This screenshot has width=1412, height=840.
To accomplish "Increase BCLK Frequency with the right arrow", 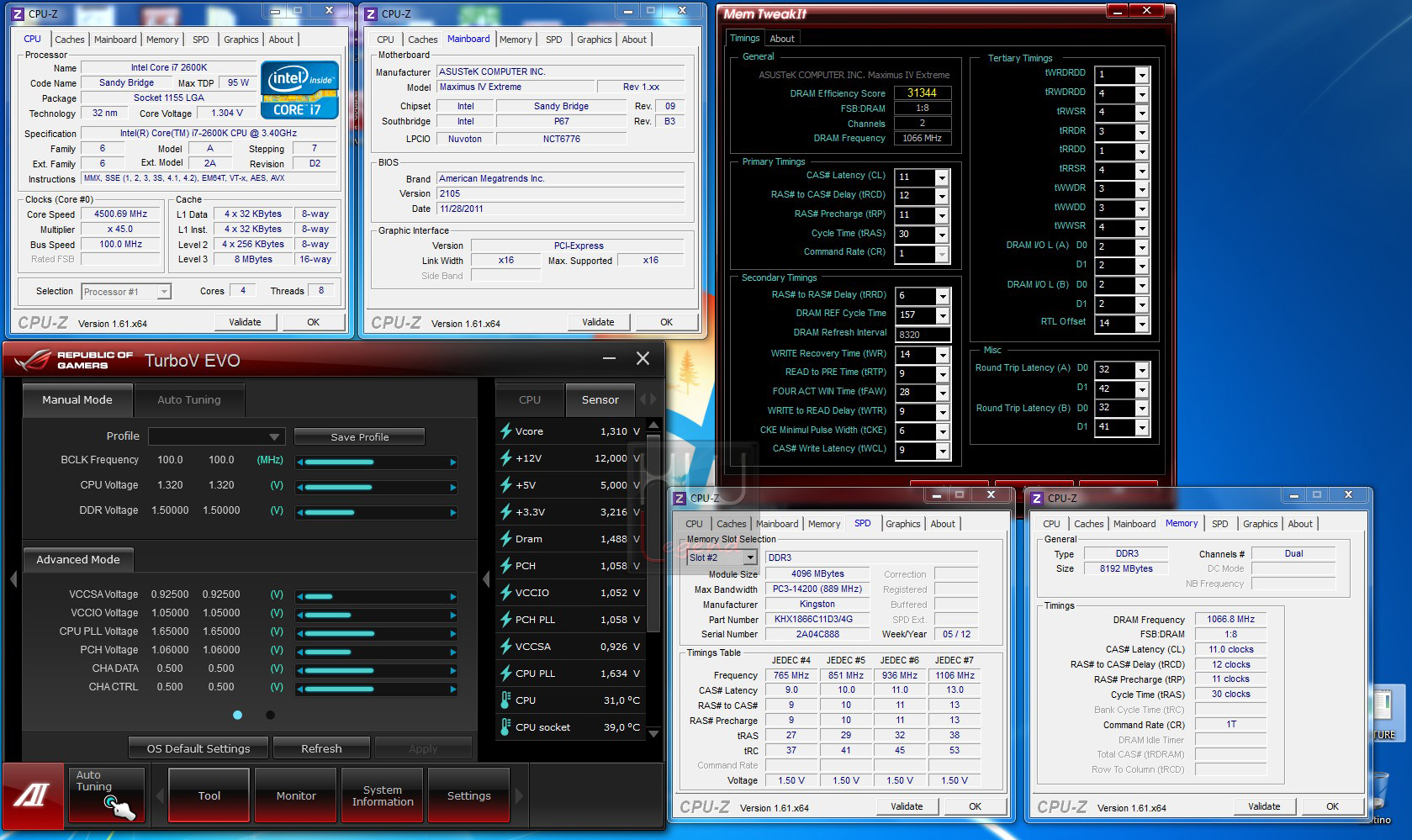I will click(x=453, y=462).
